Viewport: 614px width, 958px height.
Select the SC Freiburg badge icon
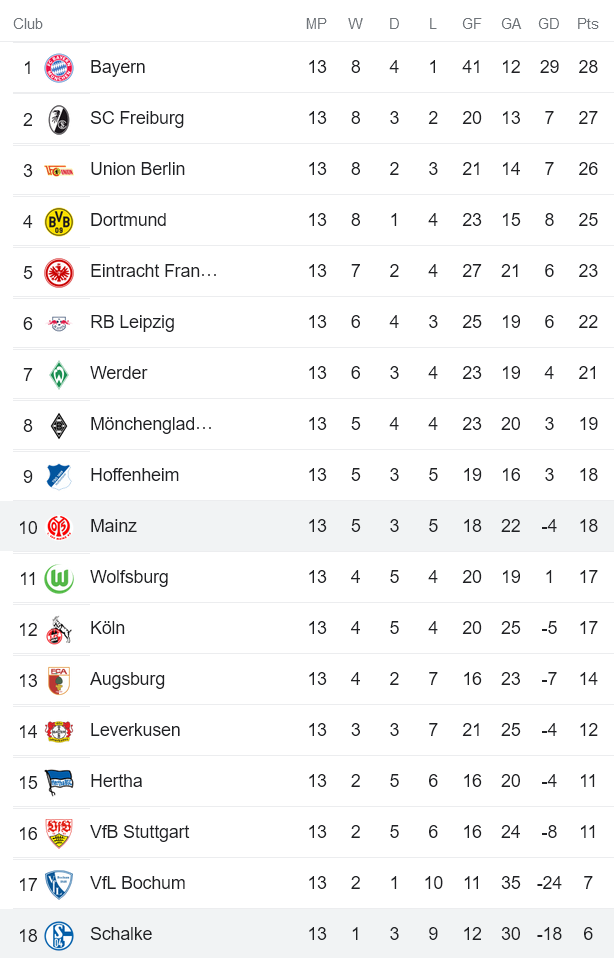pos(58,117)
